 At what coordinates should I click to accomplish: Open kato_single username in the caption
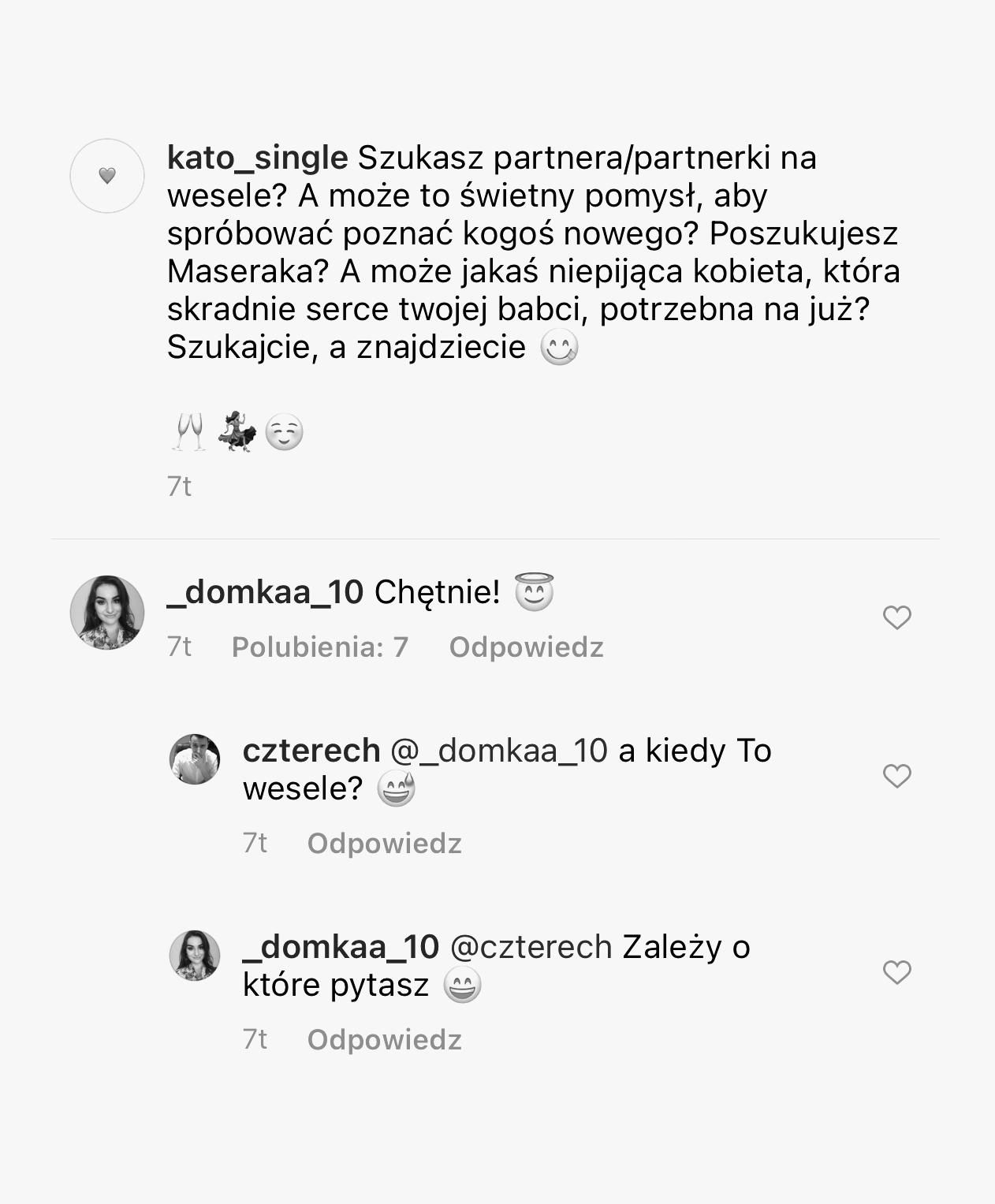click(x=257, y=158)
